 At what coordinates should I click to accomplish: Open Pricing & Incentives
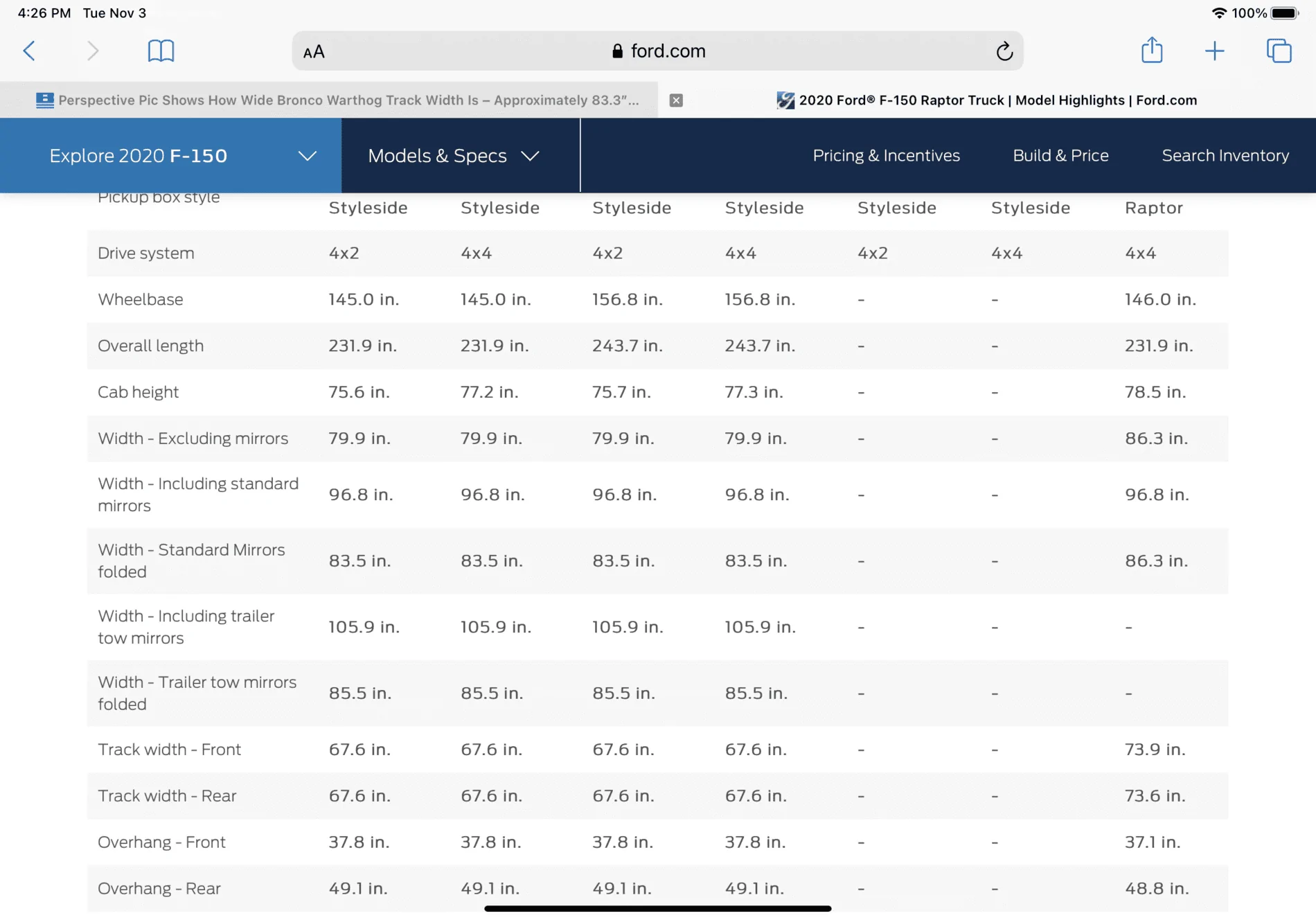(x=886, y=155)
